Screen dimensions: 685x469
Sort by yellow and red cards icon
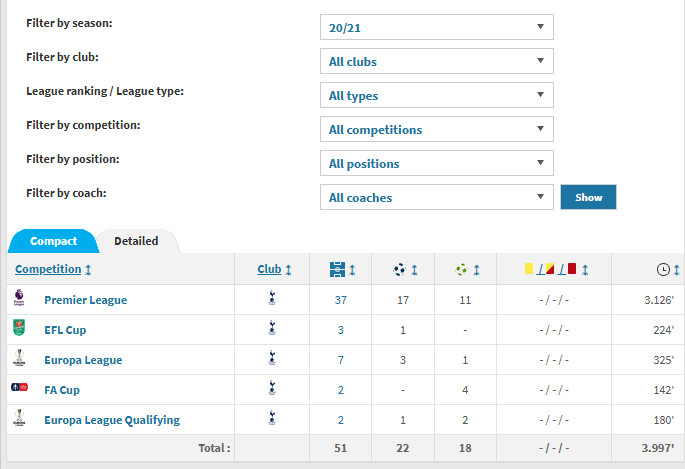pyautogui.click(x=551, y=269)
